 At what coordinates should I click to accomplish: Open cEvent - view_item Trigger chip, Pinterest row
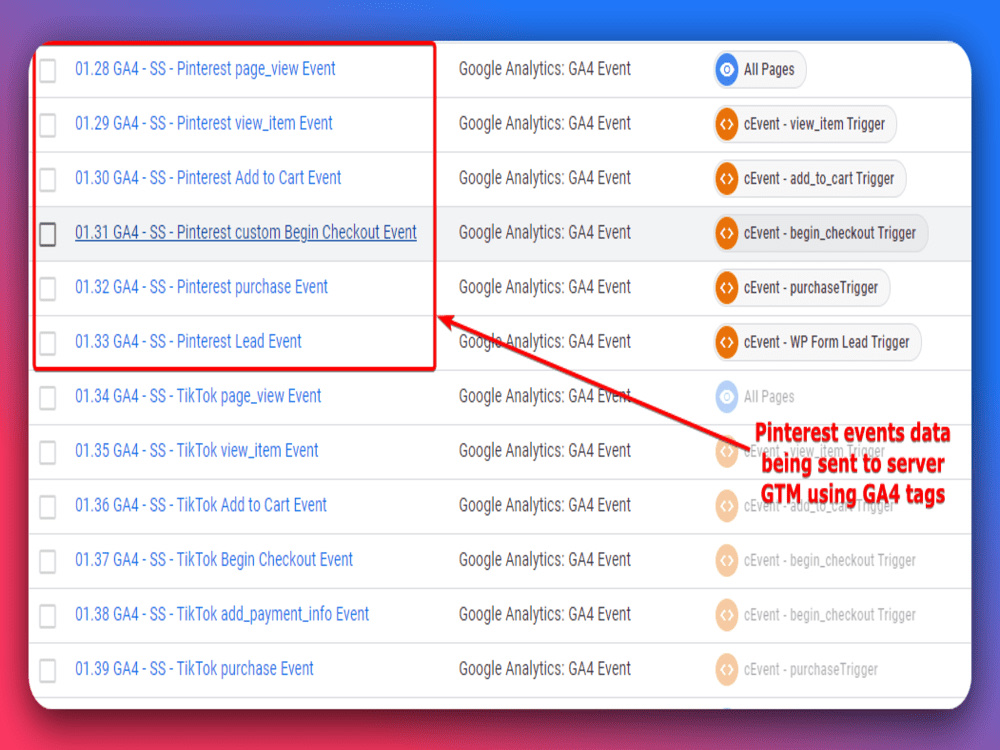(805, 124)
